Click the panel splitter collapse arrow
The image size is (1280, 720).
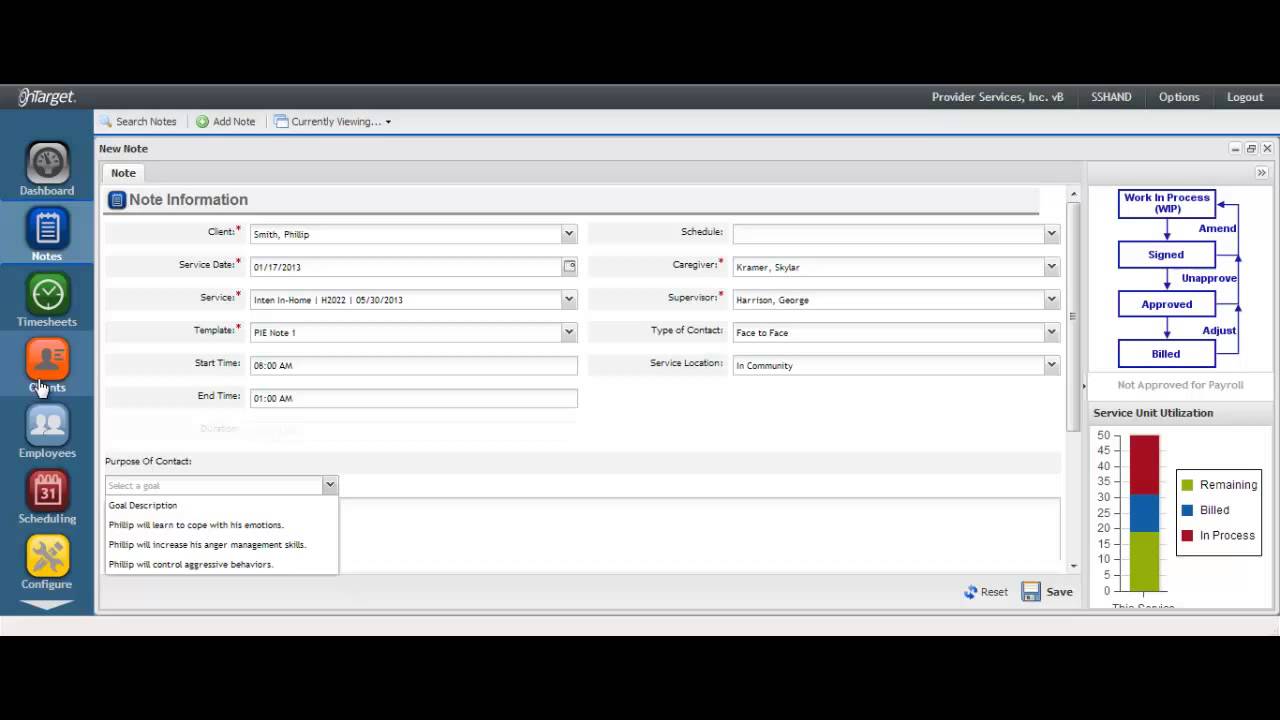click(x=1084, y=386)
